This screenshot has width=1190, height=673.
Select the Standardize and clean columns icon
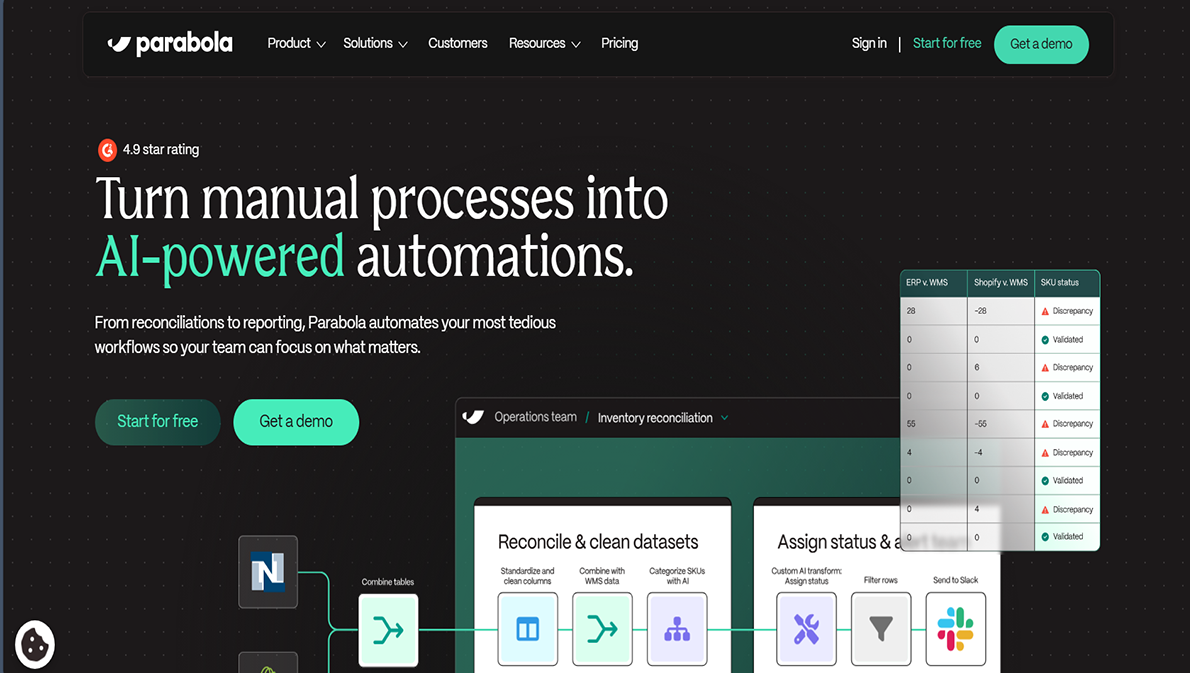click(527, 629)
